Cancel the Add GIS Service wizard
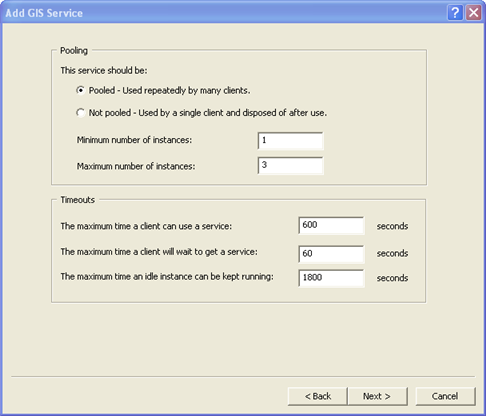The height and width of the screenshot is (416, 486). [x=445, y=396]
